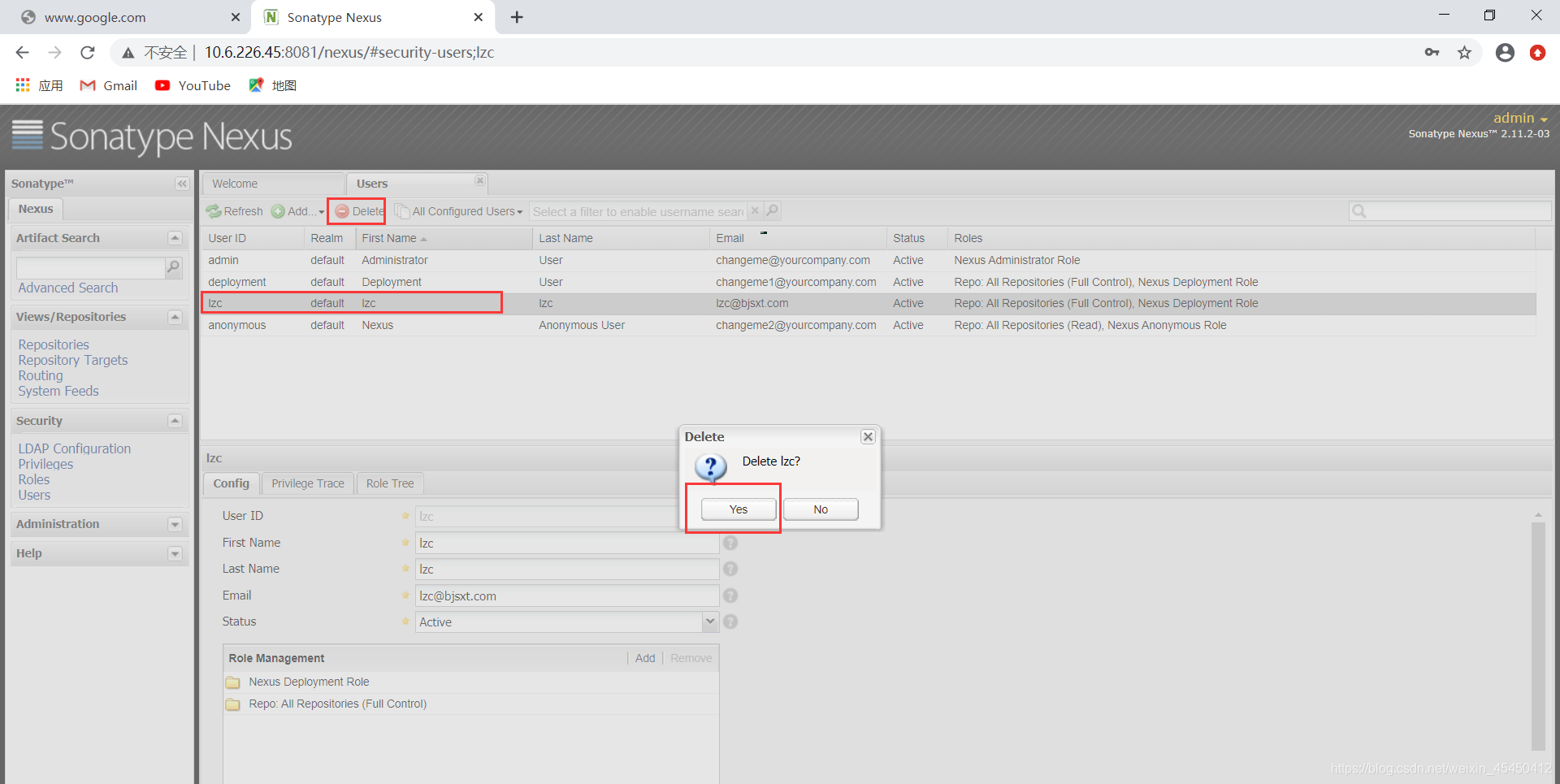This screenshot has width=1560, height=784.
Task: Sort by the First Name column header
Action: (x=444, y=238)
